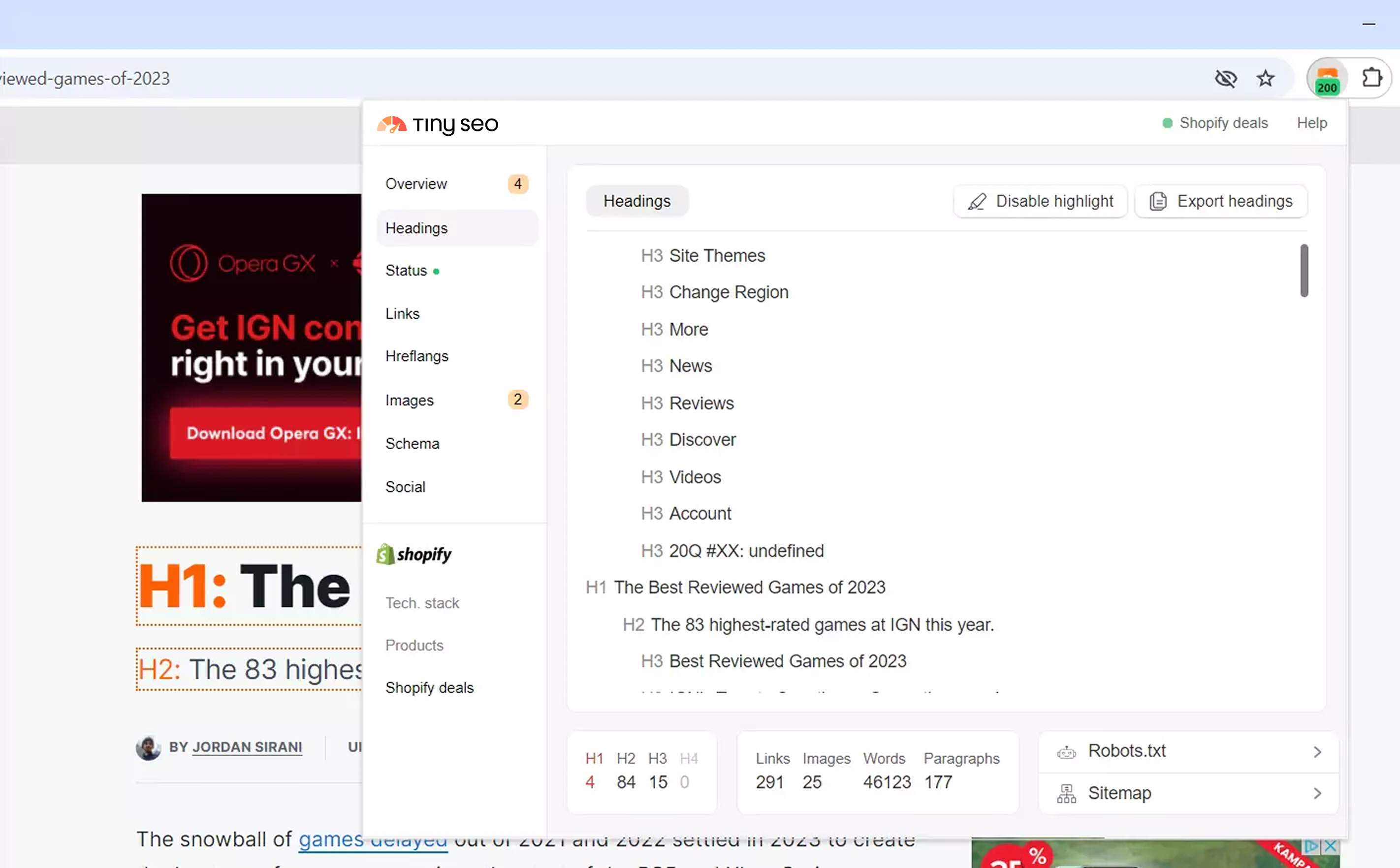The height and width of the screenshot is (868, 1400).
Task: Click the document icon in Export headings
Action: coord(1158,202)
